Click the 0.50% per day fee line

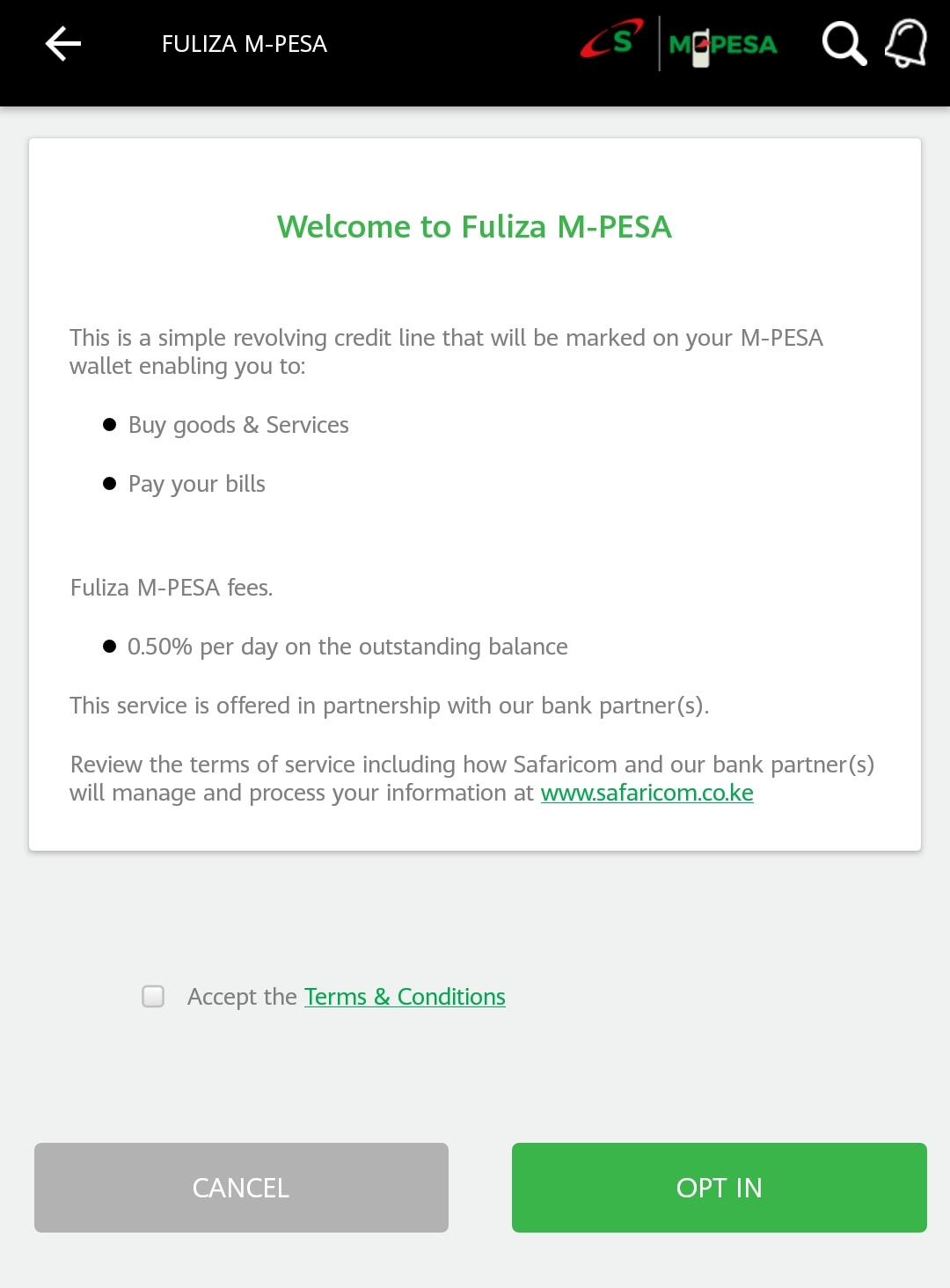pos(347,647)
